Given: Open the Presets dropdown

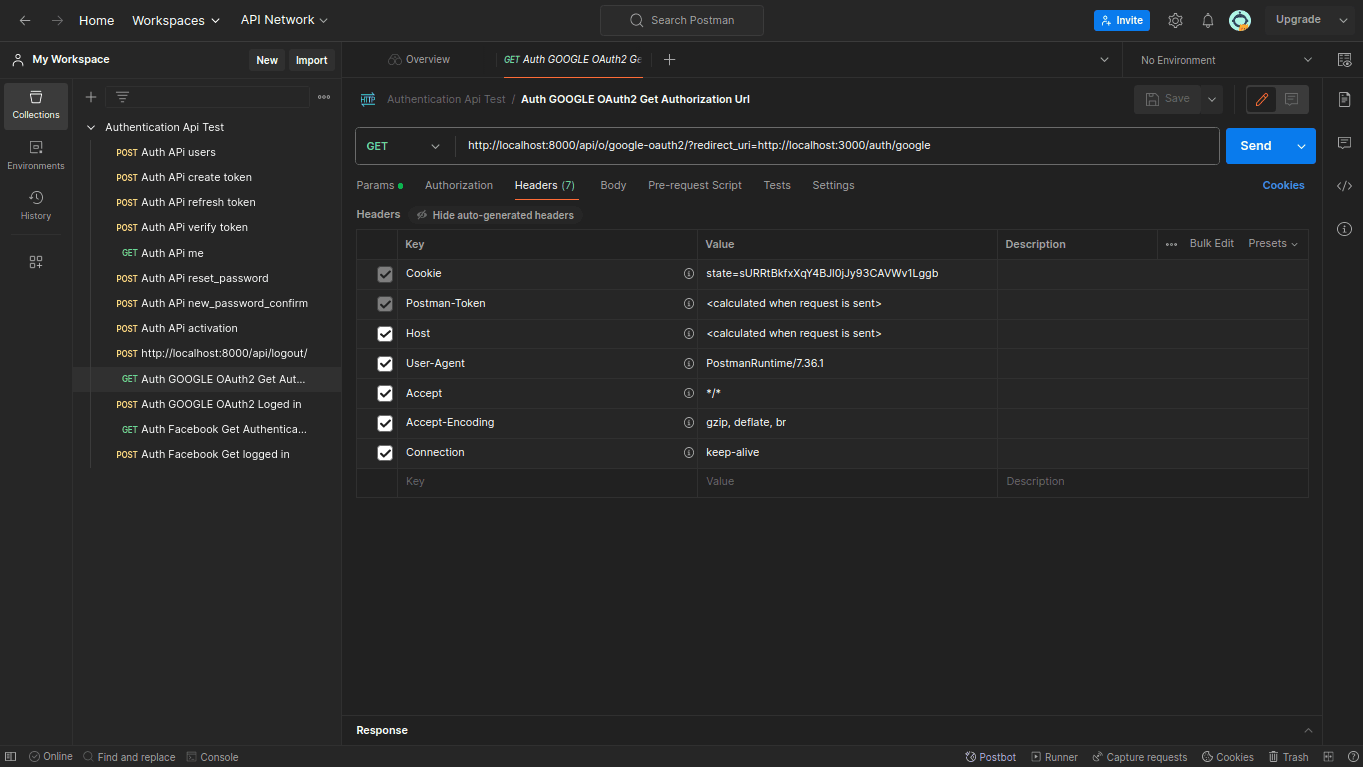Looking at the screenshot, I should [1273, 244].
